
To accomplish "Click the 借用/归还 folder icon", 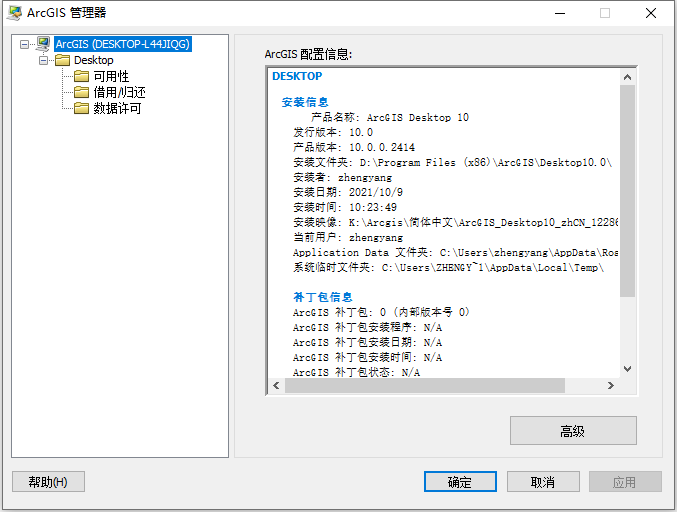I will [x=81, y=92].
